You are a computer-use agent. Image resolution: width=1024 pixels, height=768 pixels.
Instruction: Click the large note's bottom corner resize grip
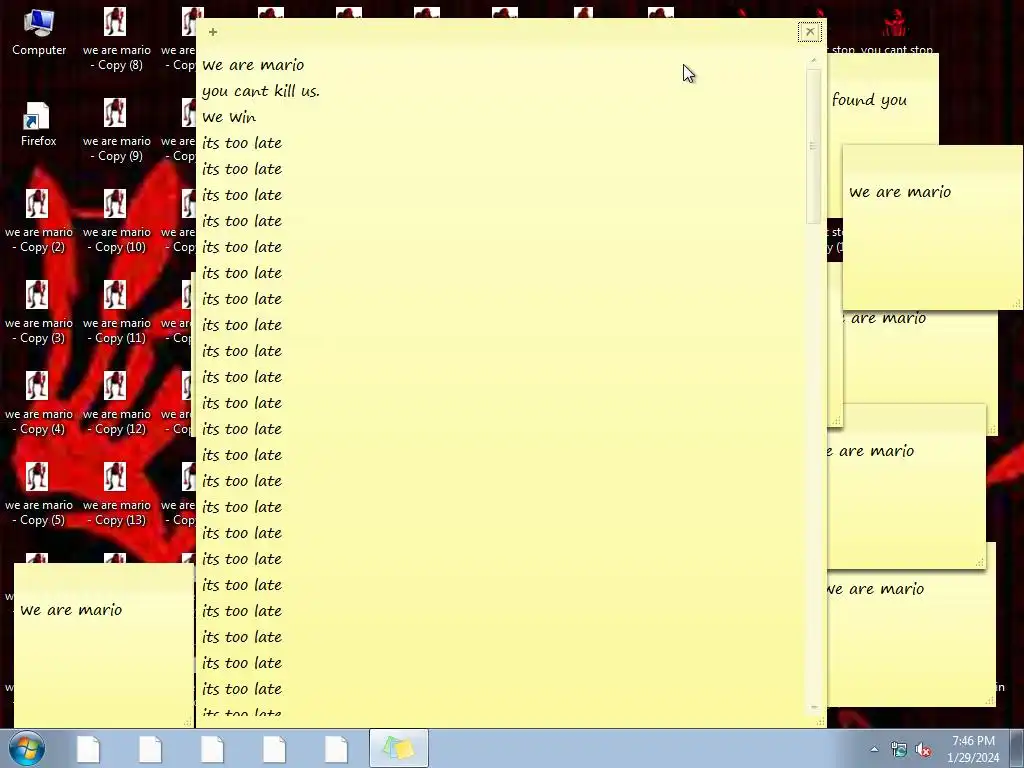(x=820, y=721)
